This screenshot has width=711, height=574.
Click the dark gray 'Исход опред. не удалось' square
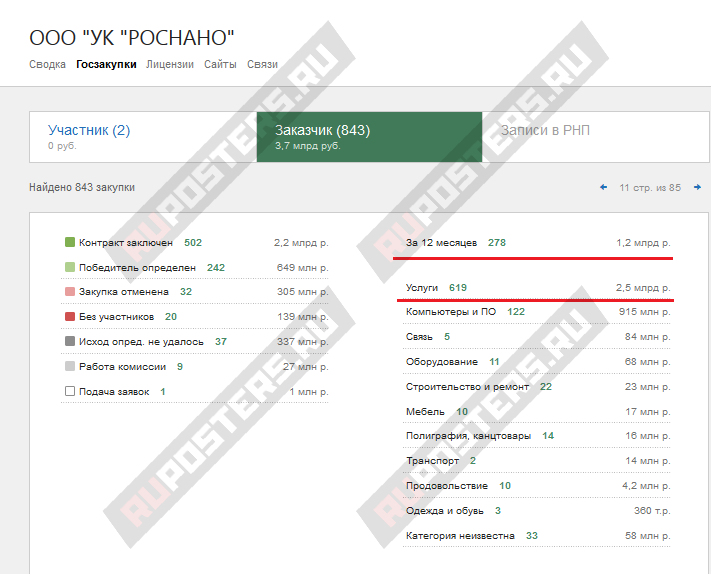[70, 341]
